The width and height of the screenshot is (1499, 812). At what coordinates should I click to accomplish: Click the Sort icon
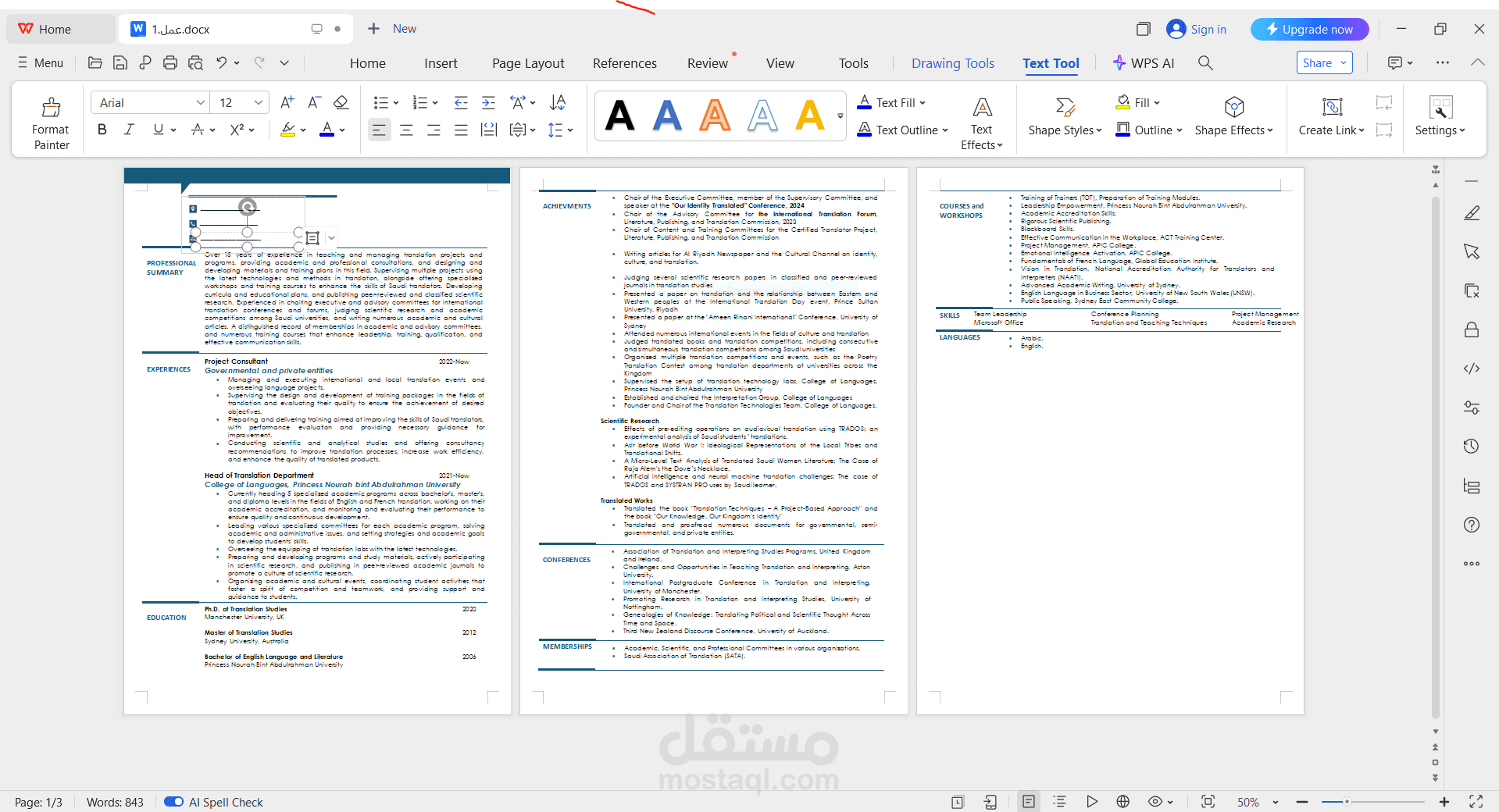[558, 102]
